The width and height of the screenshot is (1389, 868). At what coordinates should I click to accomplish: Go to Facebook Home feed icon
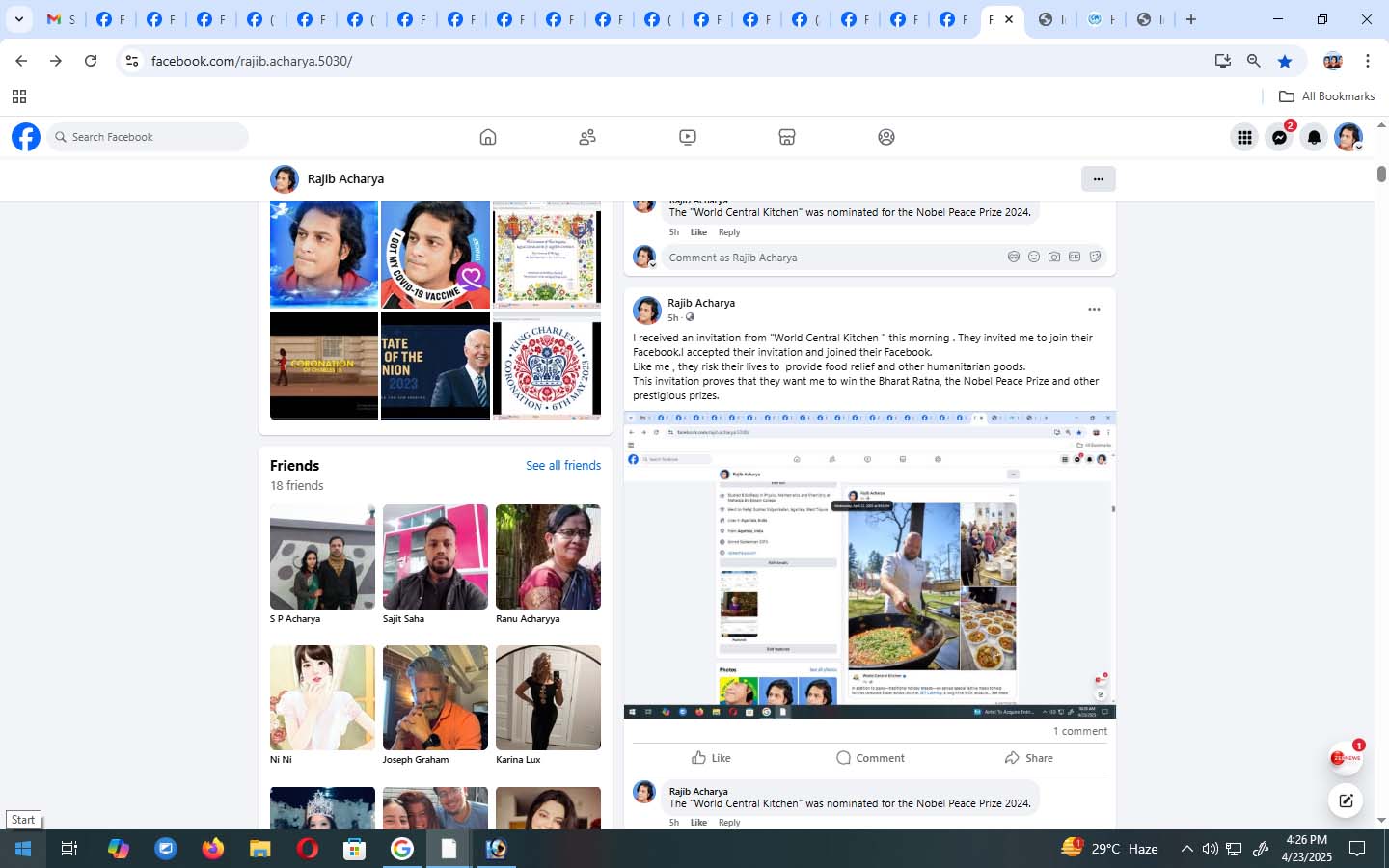pos(488,137)
